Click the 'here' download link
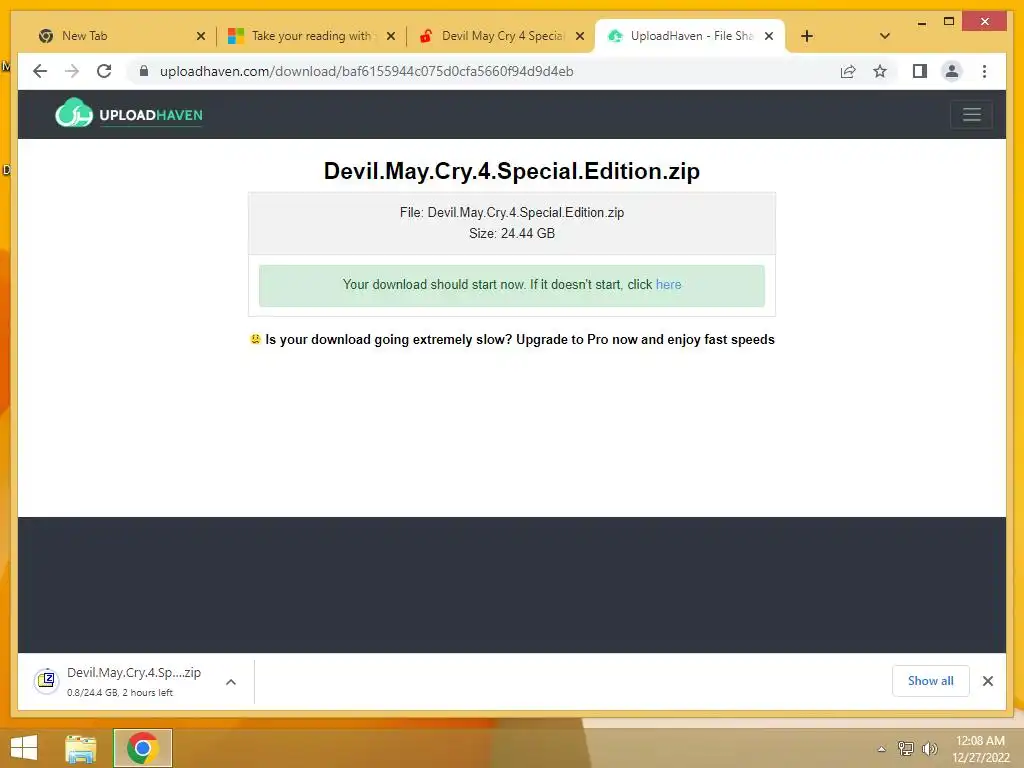This screenshot has width=1024, height=768. pyautogui.click(x=668, y=285)
